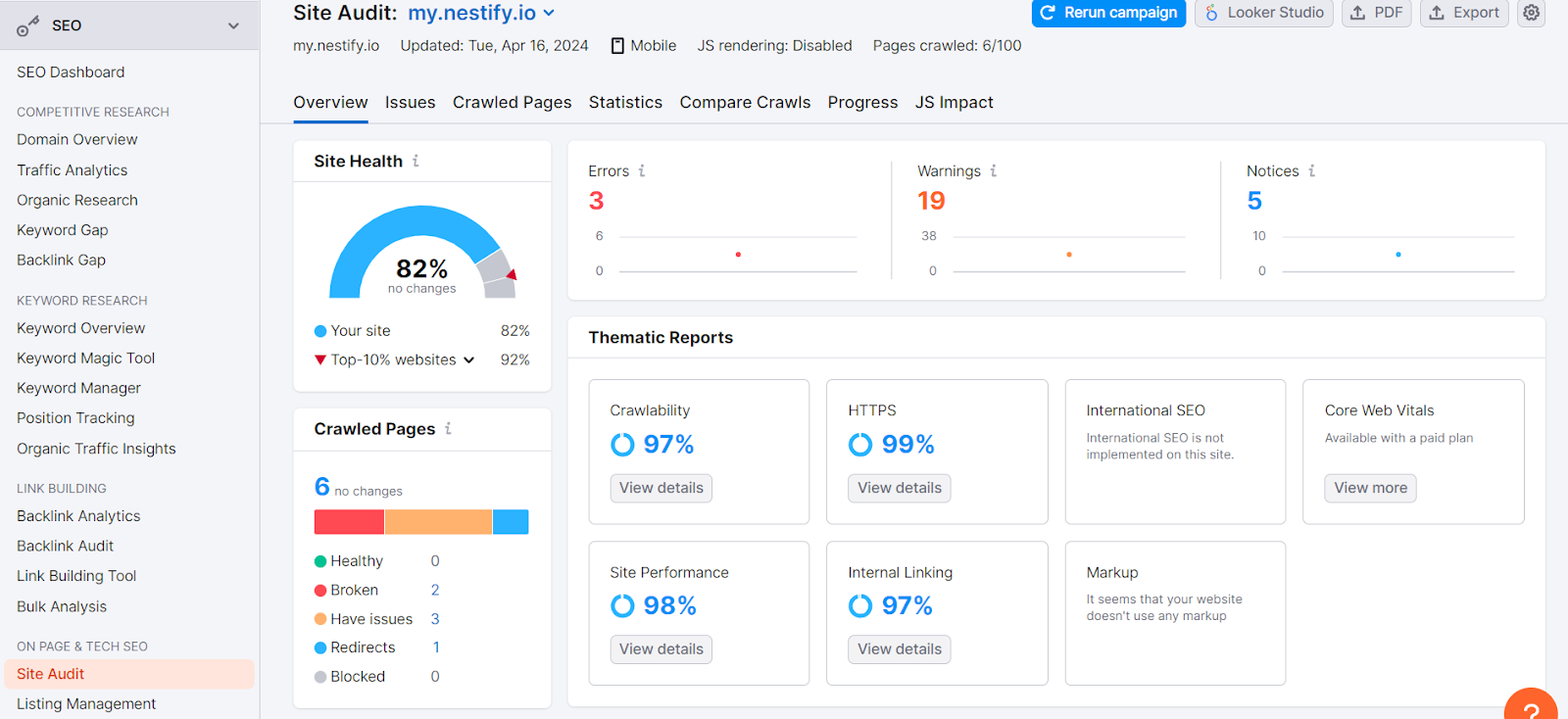
Task: Open the Crawled Pages tab
Action: 512,103
